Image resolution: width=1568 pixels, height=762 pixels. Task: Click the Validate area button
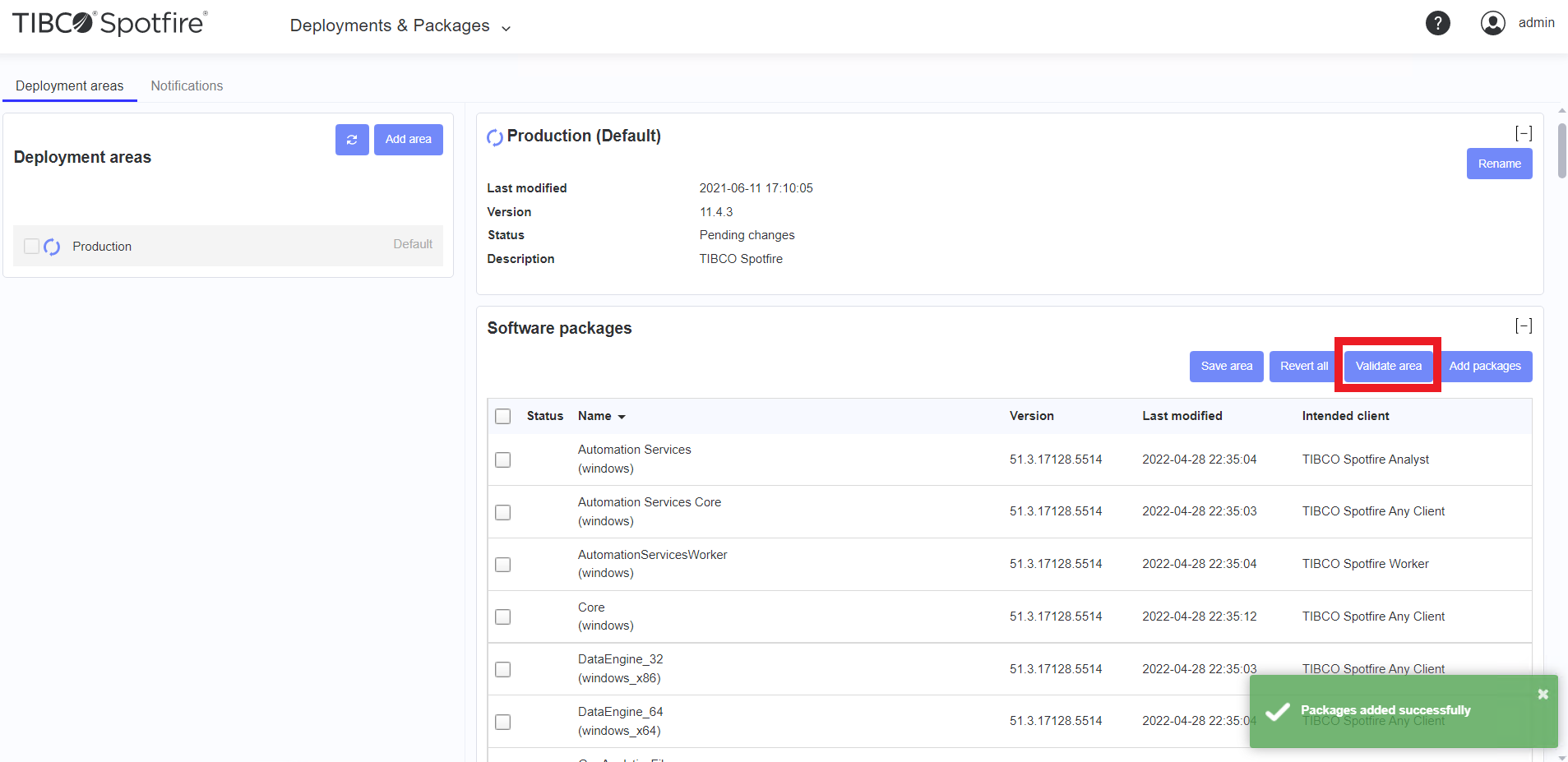tap(1388, 367)
